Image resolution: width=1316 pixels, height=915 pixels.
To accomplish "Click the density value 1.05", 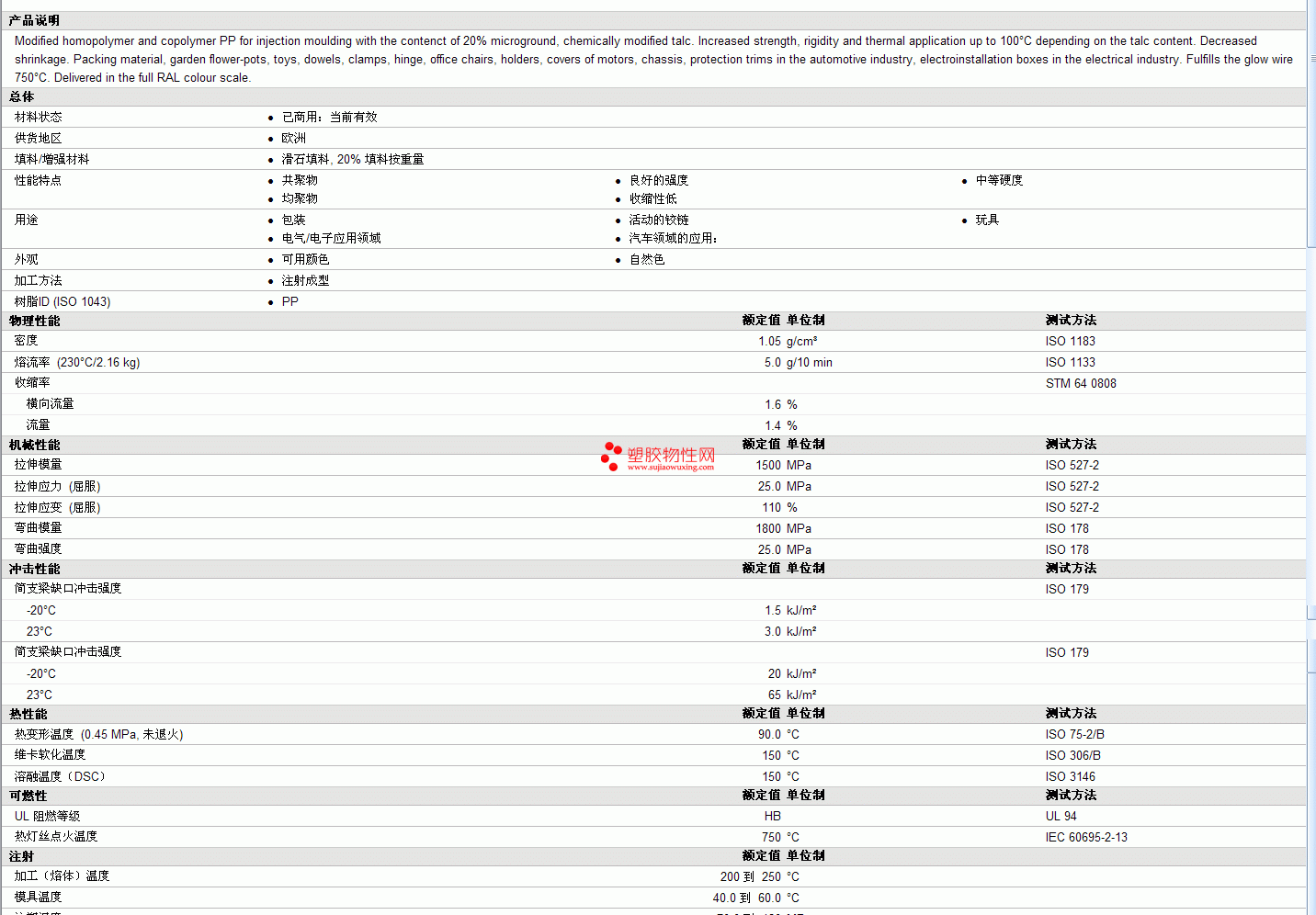I will point(769,341).
